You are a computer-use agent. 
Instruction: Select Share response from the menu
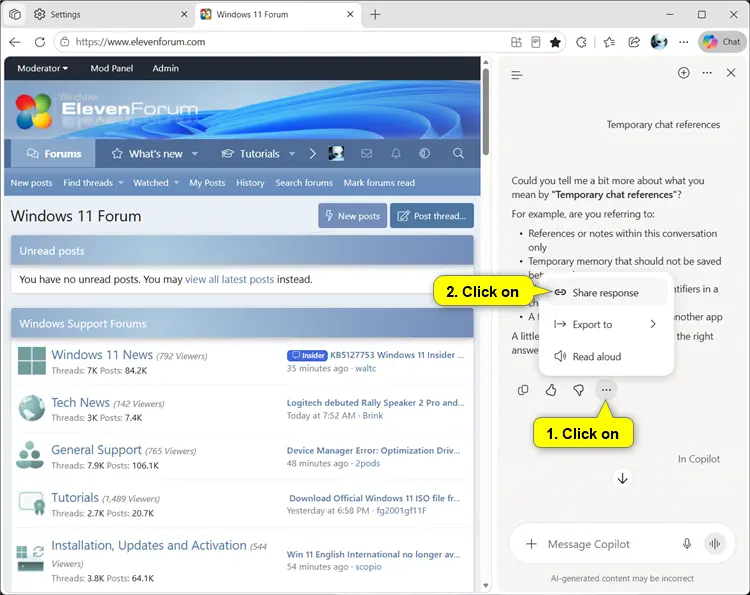pos(605,293)
